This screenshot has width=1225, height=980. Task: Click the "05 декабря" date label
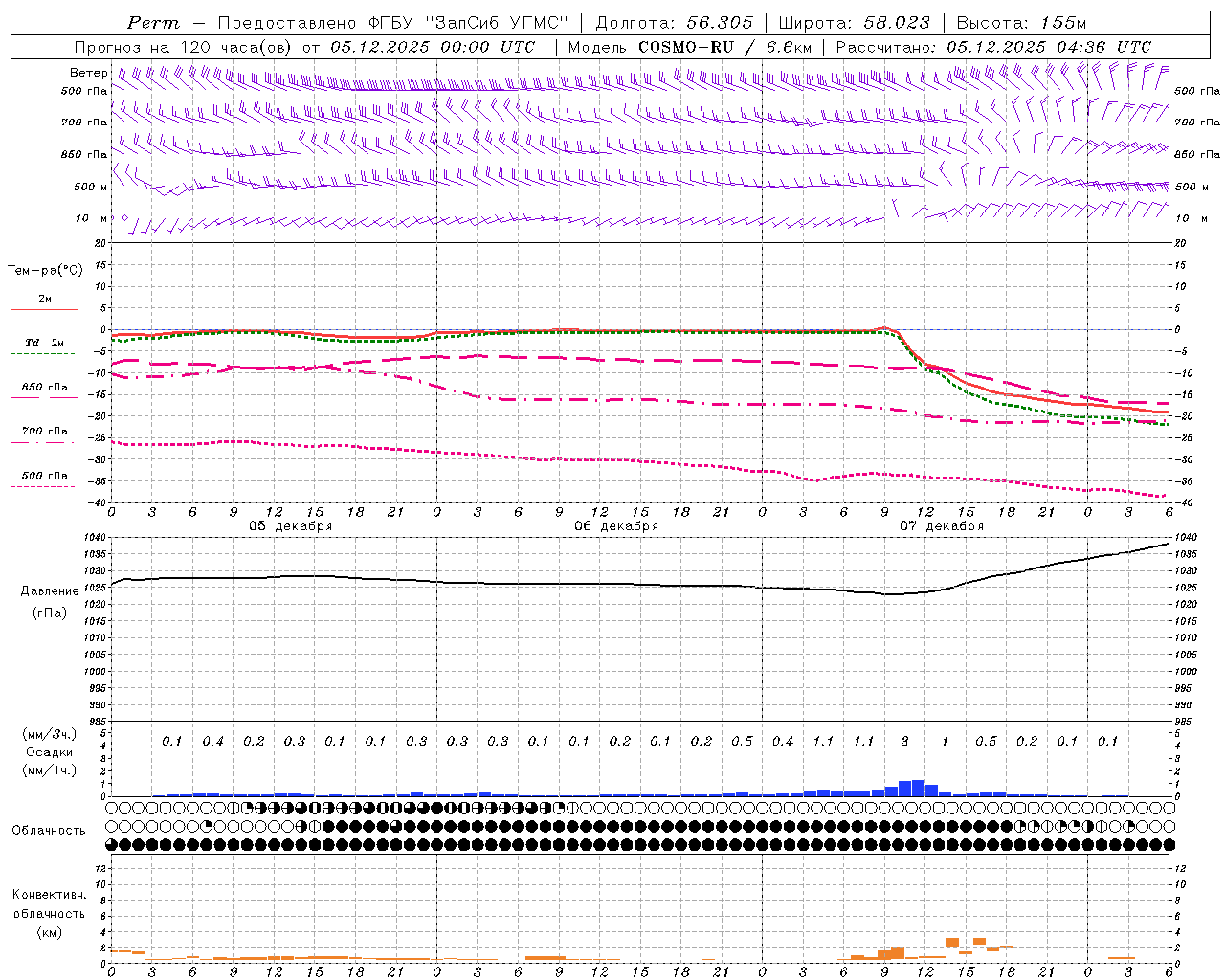[x=291, y=526]
